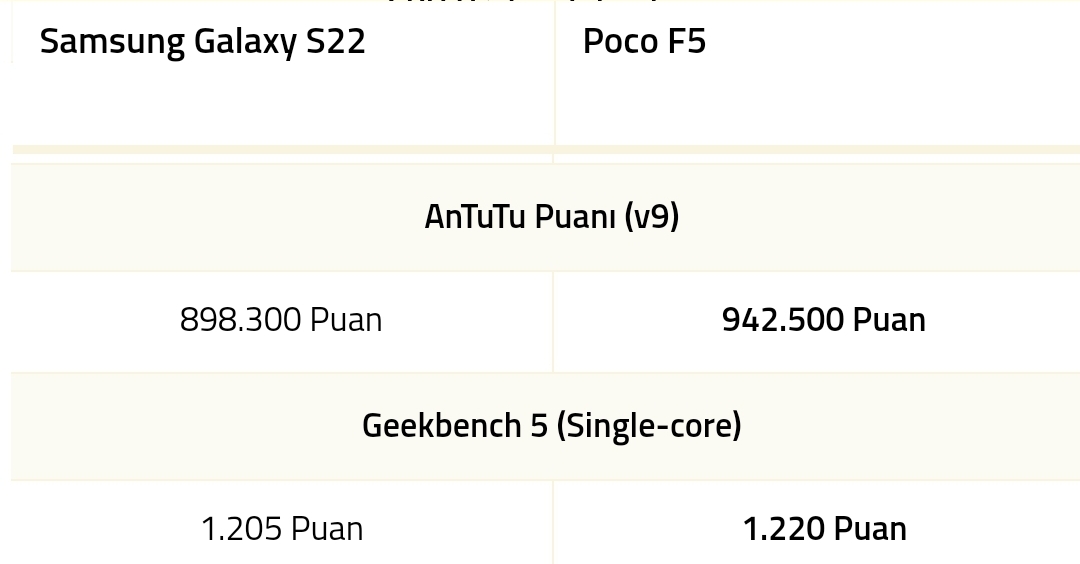This screenshot has height=564, width=1080.
Task: Click the word "Puan" after 1.220
Action: tap(870, 529)
